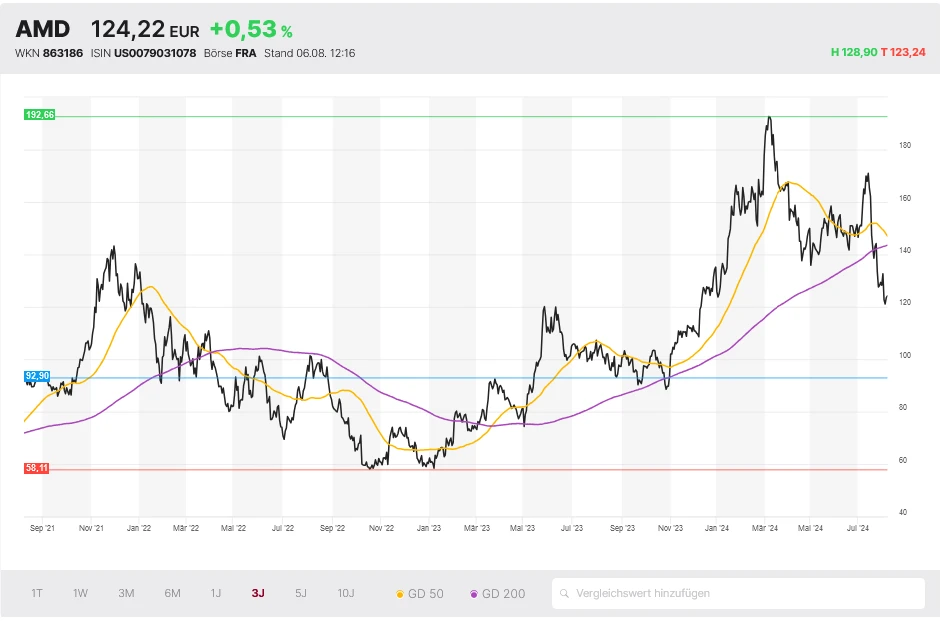Viewport: 941px width, 621px height.
Task: Change chart to 5J range
Action: (x=301, y=593)
